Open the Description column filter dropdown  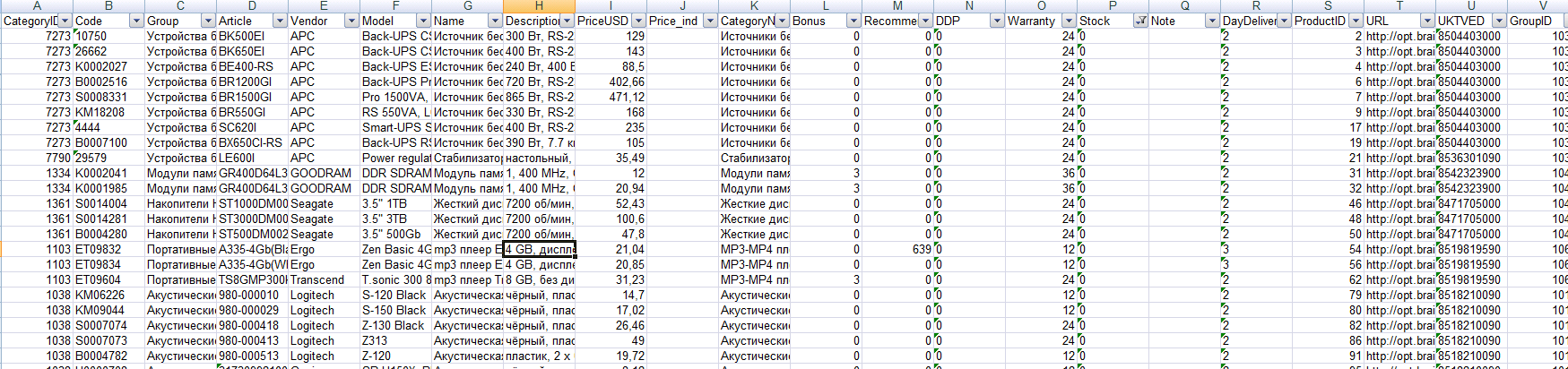(567, 21)
